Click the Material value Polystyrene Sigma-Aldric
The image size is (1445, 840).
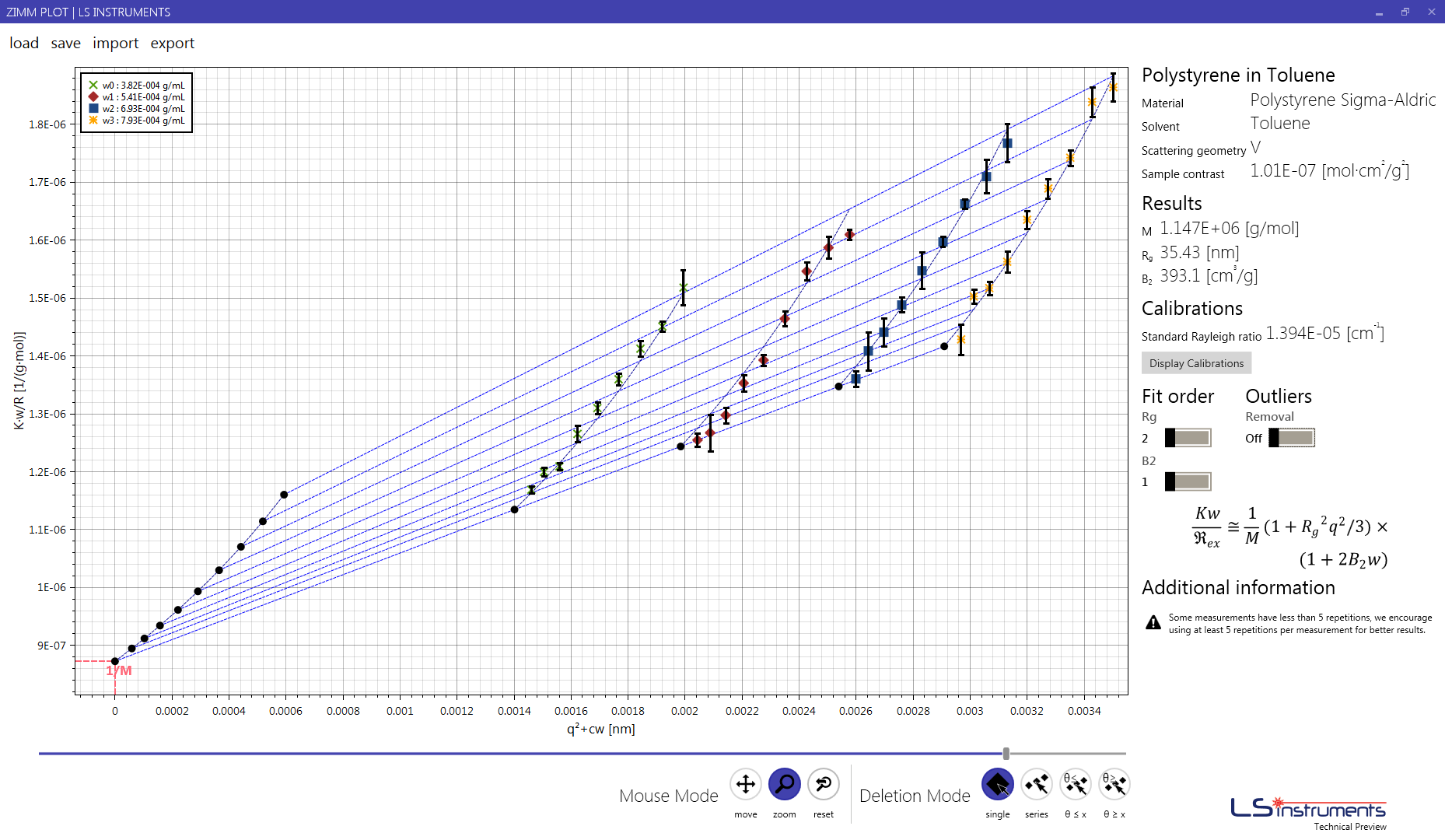(x=1343, y=100)
